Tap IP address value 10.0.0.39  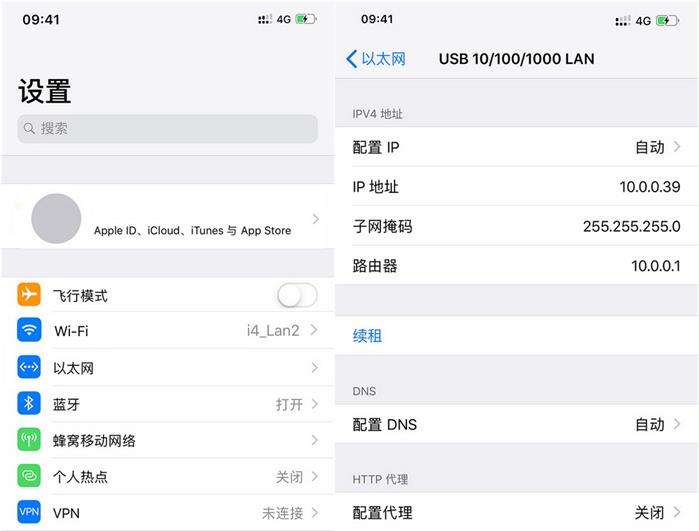(650, 186)
